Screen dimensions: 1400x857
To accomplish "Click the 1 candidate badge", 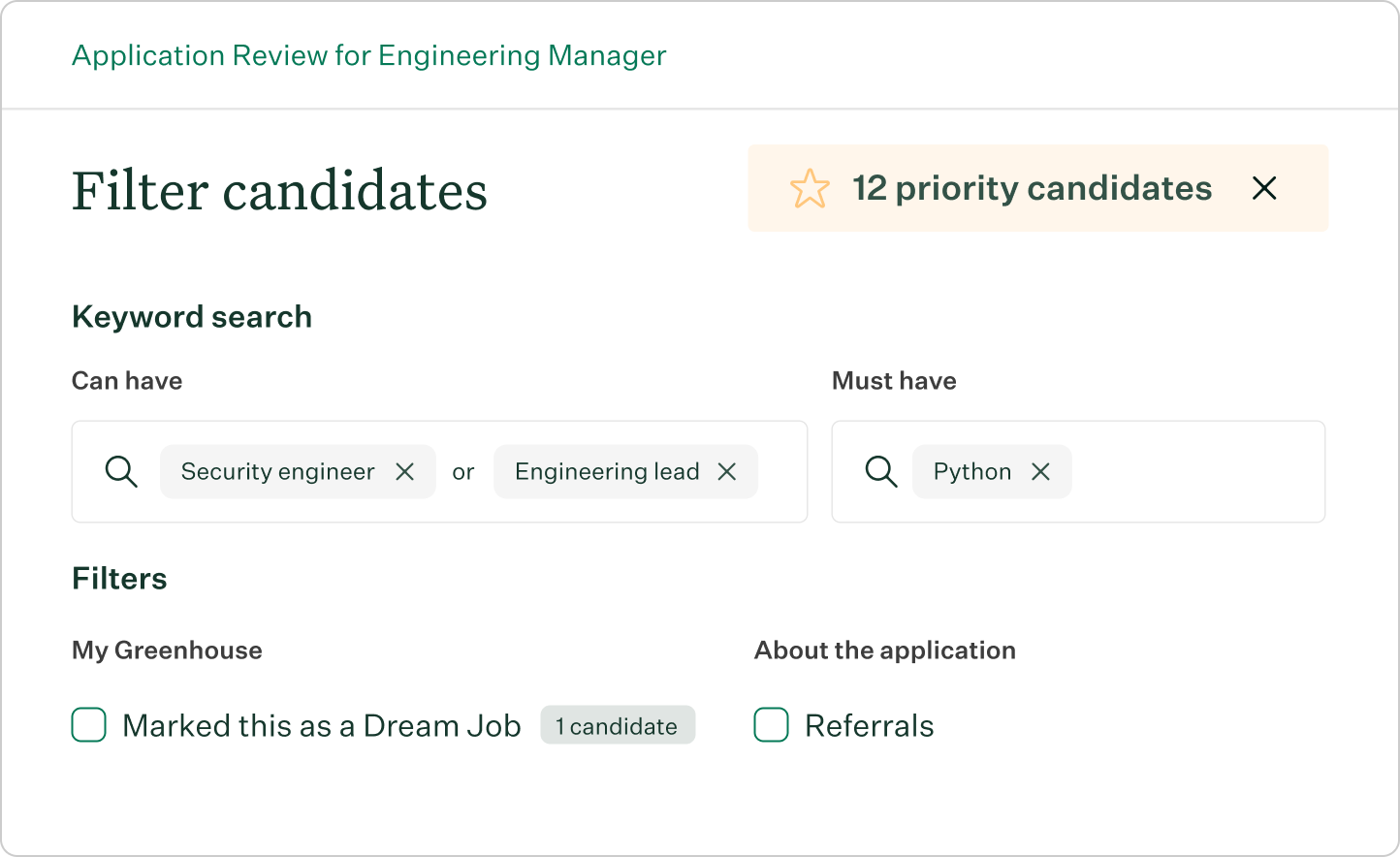I will pos(618,726).
